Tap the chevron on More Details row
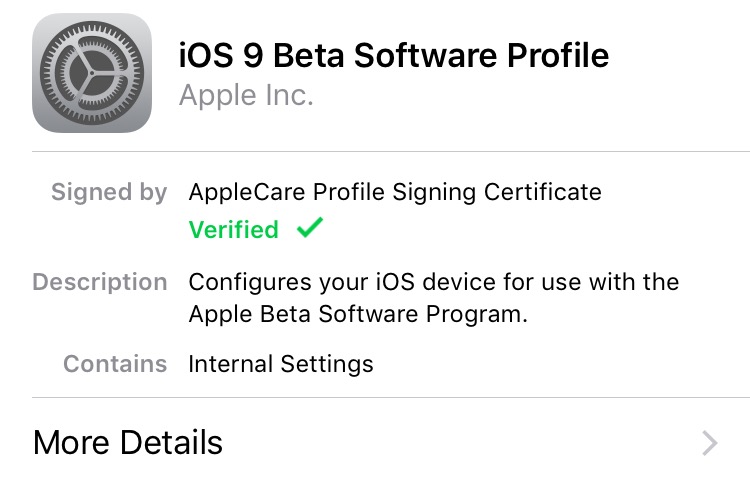This screenshot has width=750, height=481. pos(710,442)
